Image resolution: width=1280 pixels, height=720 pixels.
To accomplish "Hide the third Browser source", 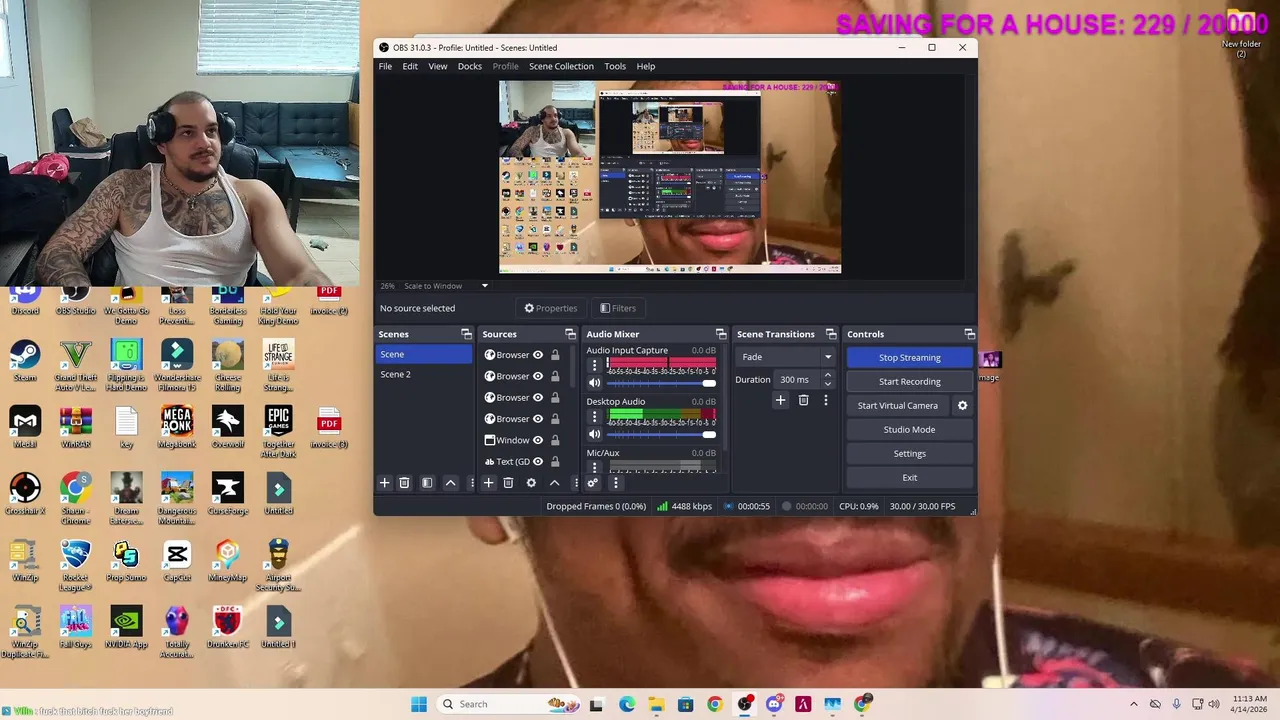I will pos(538,397).
